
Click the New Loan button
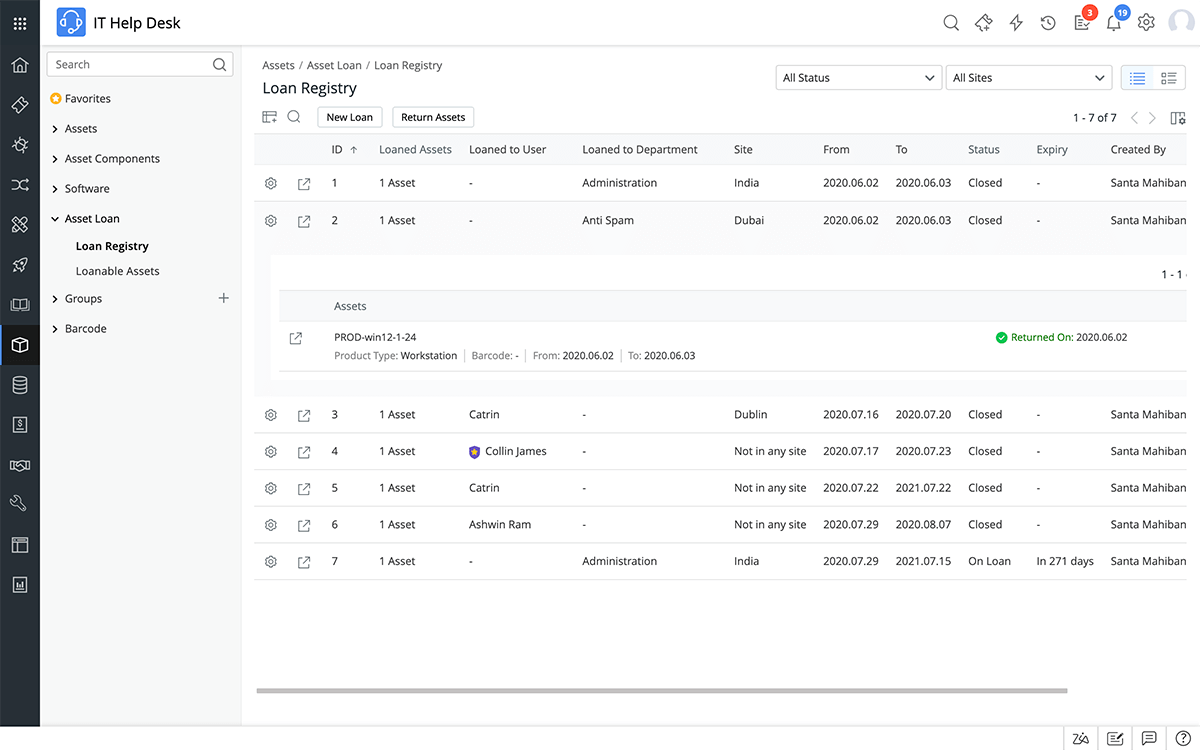tap(350, 117)
